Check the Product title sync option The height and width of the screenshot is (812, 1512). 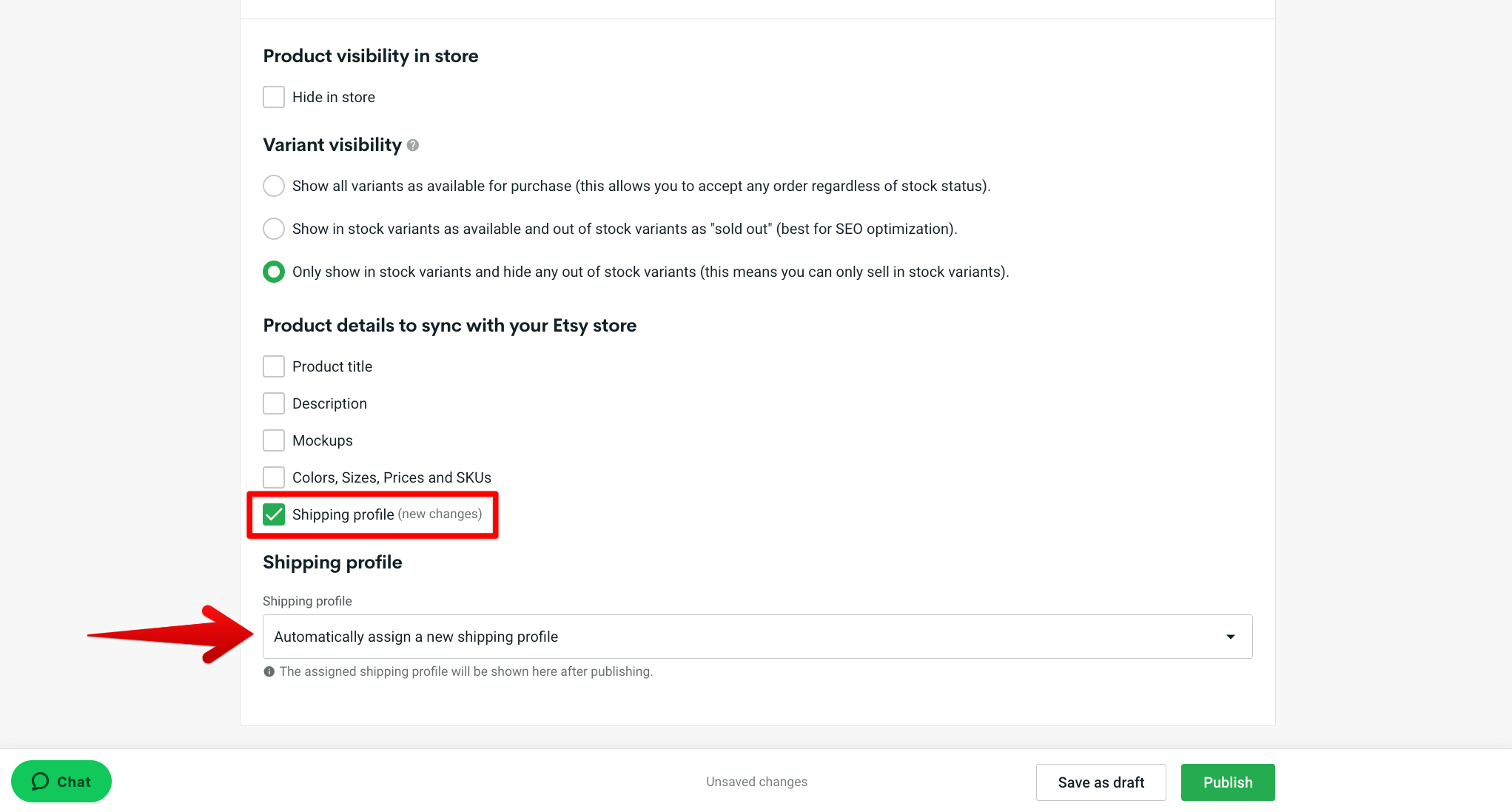pyautogui.click(x=273, y=366)
